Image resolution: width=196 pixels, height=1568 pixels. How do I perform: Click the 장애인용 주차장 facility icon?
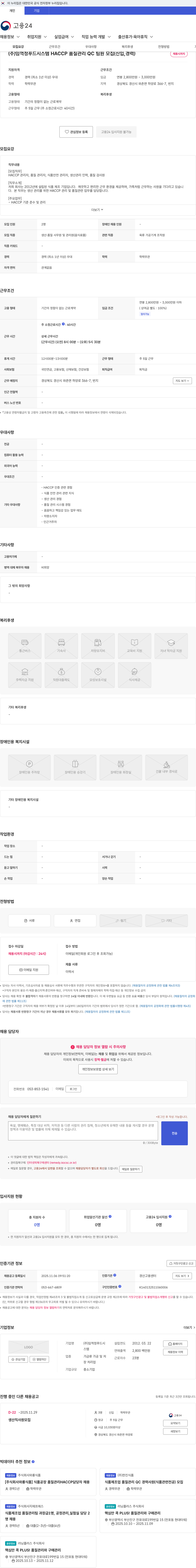(x=29, y=768)
